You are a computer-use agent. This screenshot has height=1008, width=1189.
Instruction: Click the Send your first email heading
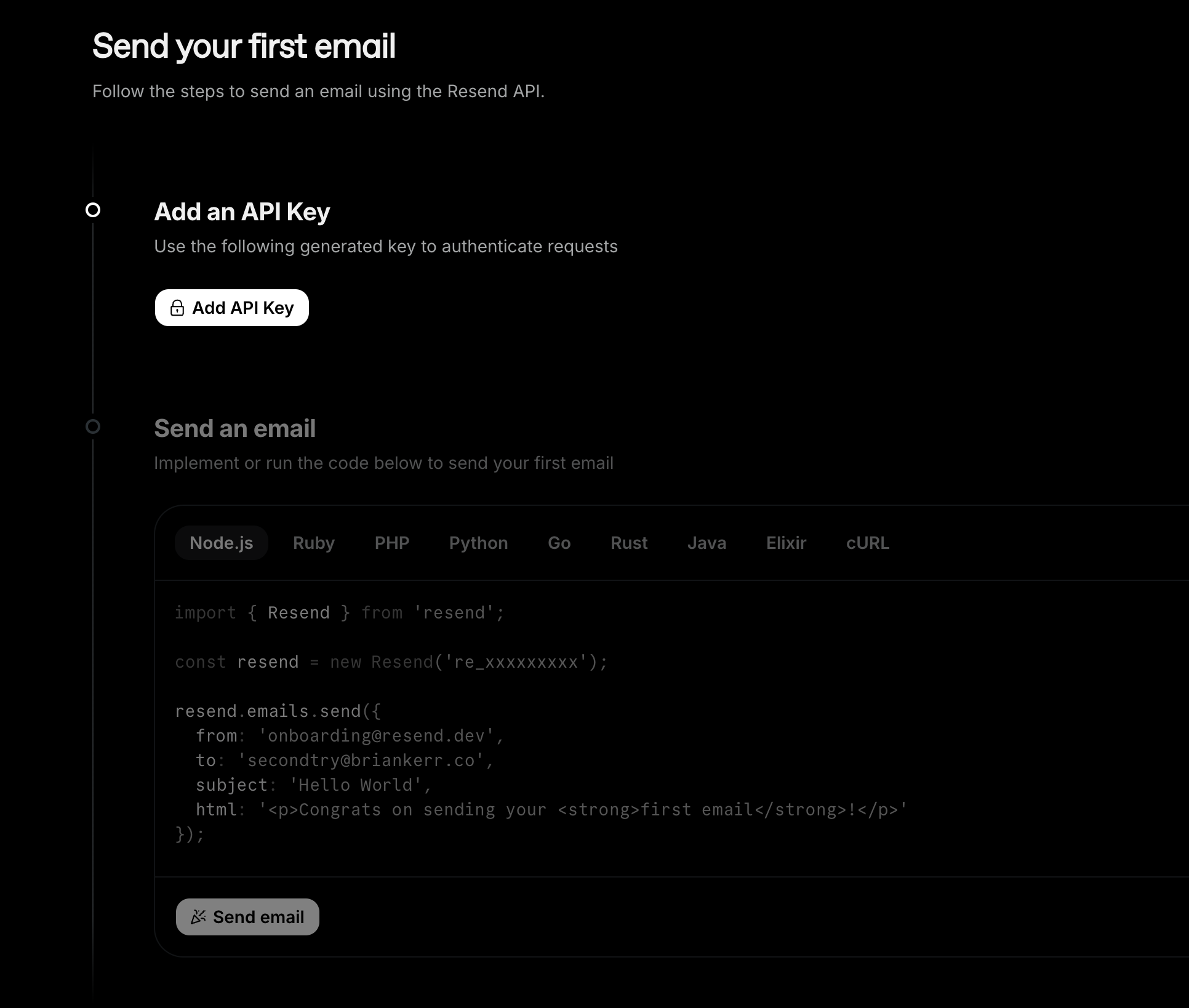(x=244, y=46)
